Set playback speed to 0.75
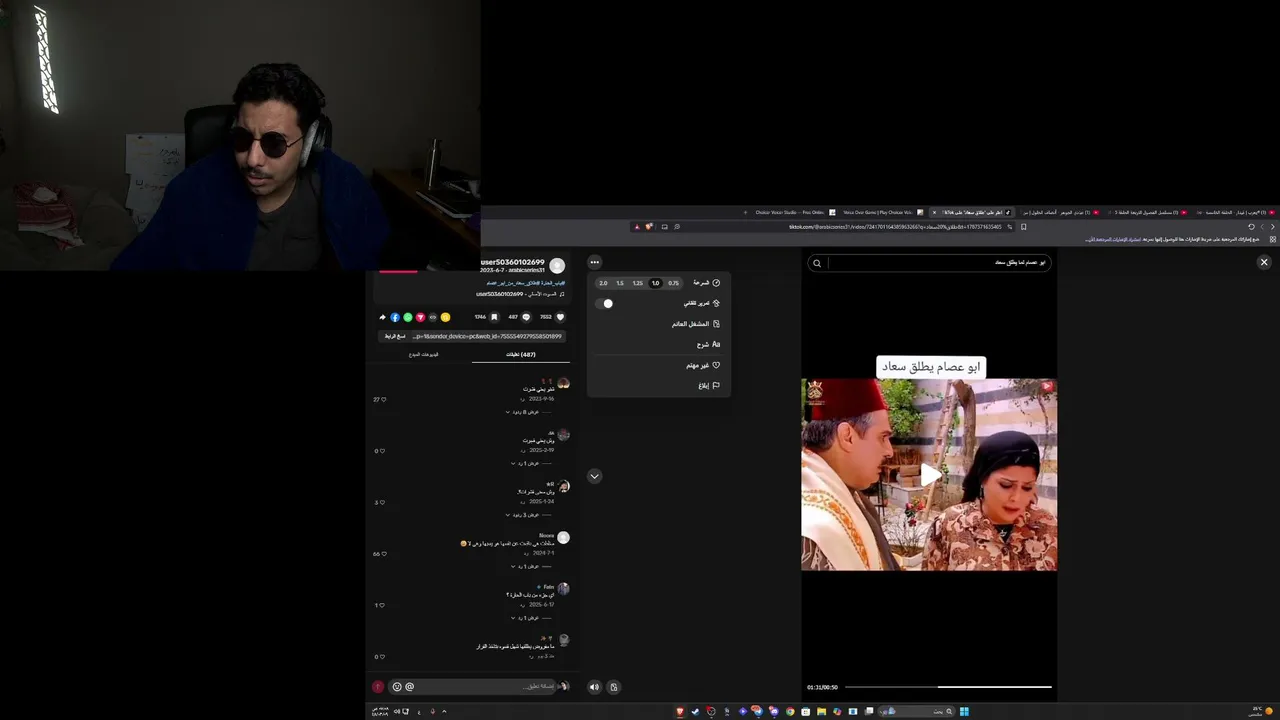 point(673,283)
